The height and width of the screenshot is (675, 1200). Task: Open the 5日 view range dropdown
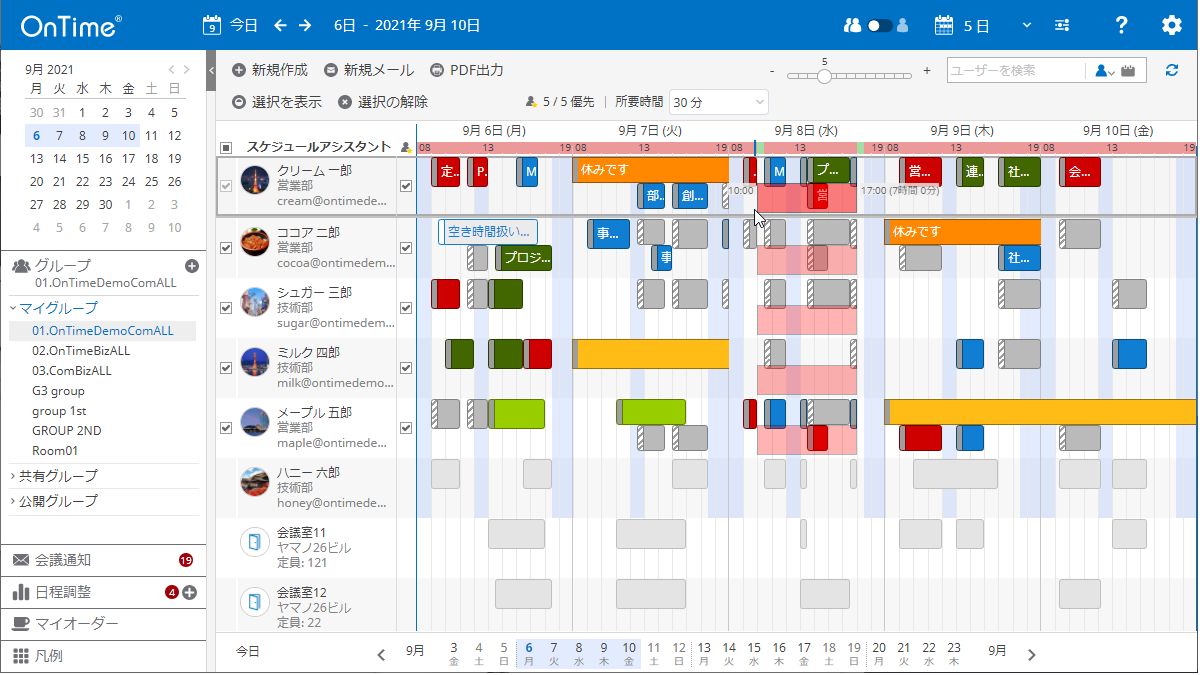[983, 25]
